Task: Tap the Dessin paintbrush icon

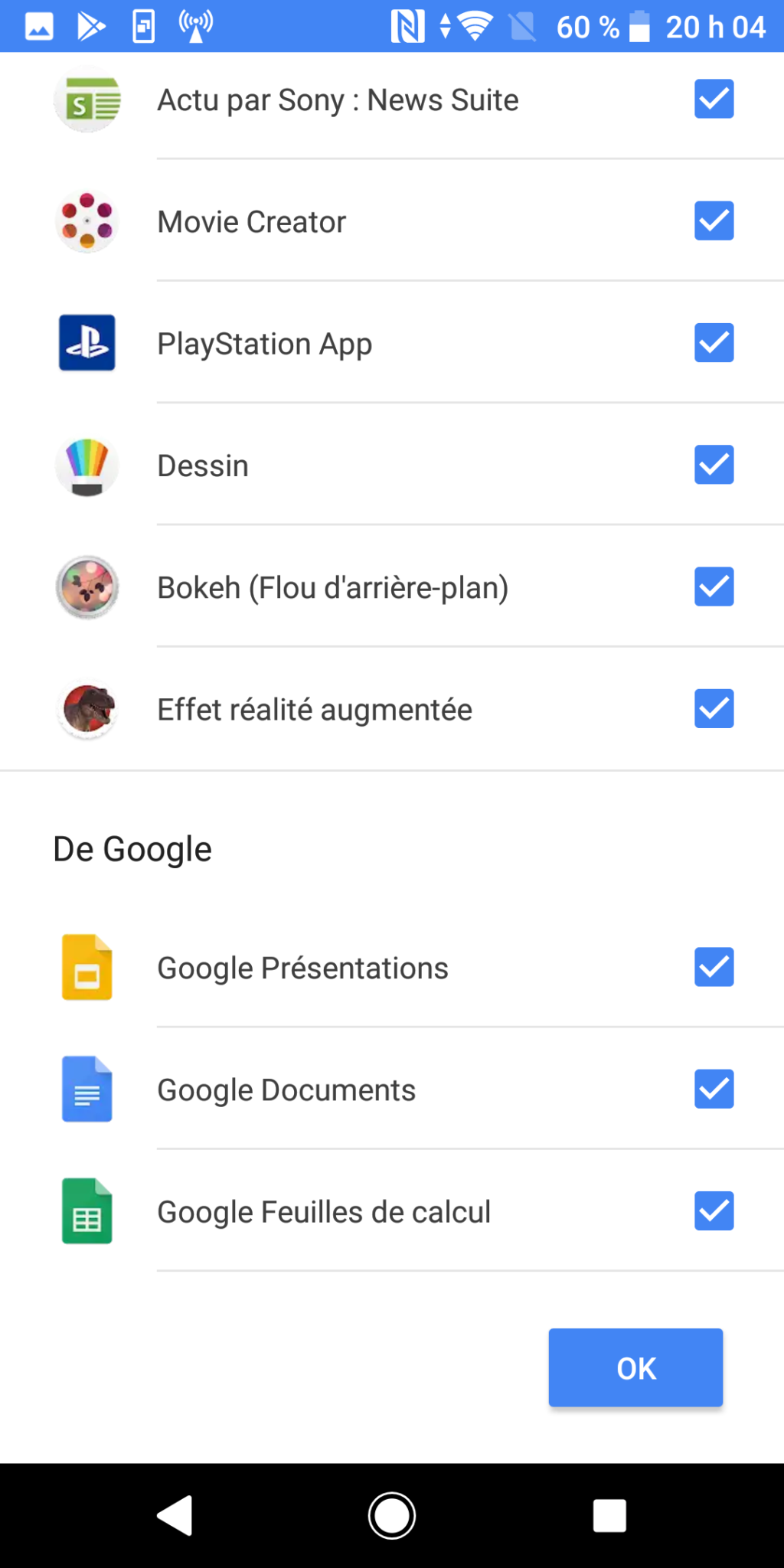Action: (x=87, y=465)
